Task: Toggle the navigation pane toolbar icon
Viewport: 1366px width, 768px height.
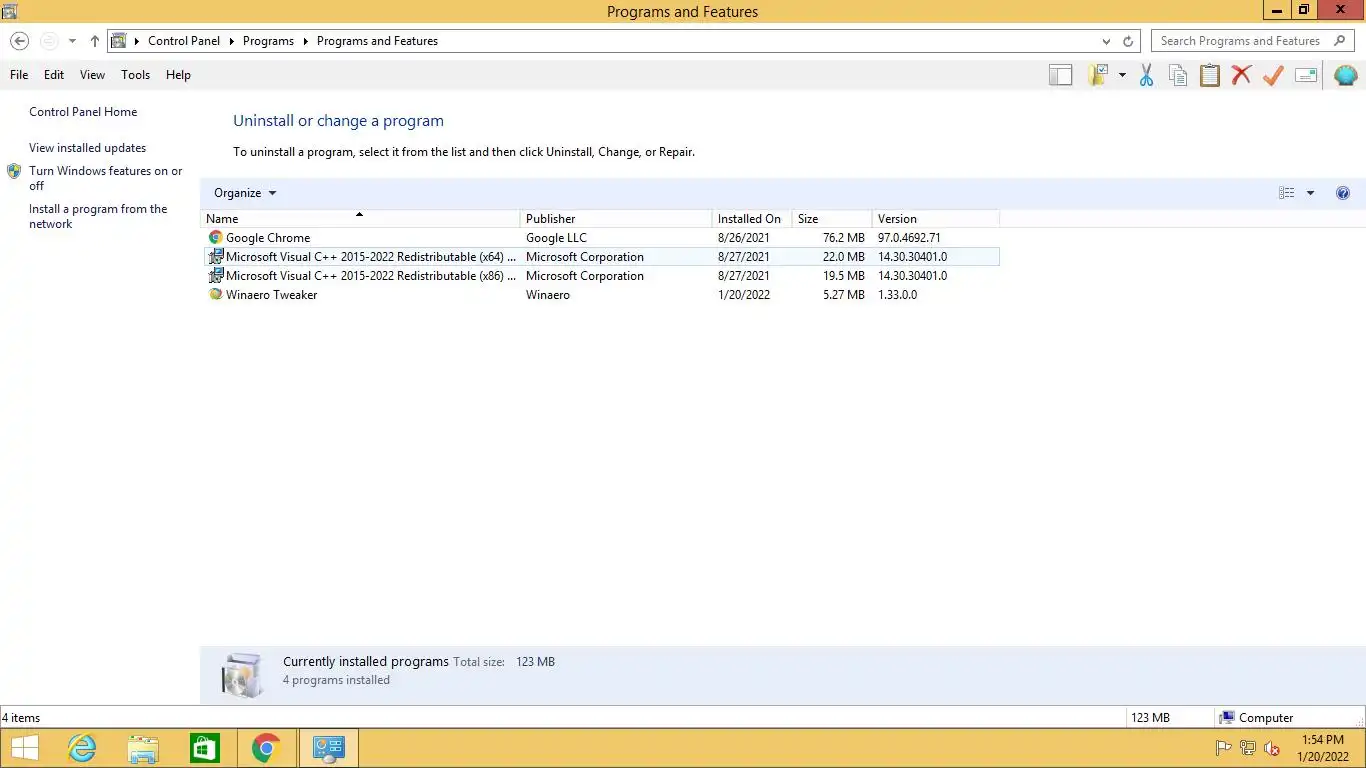Action: pos(1060,75)
